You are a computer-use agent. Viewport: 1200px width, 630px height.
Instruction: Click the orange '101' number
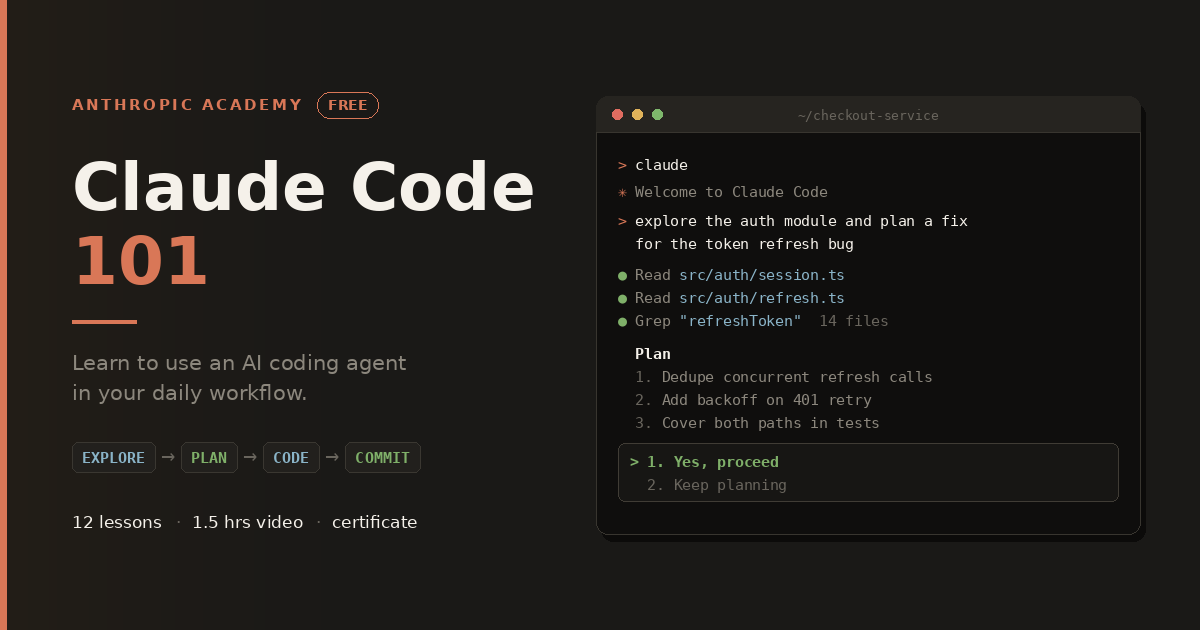(141, 262)
